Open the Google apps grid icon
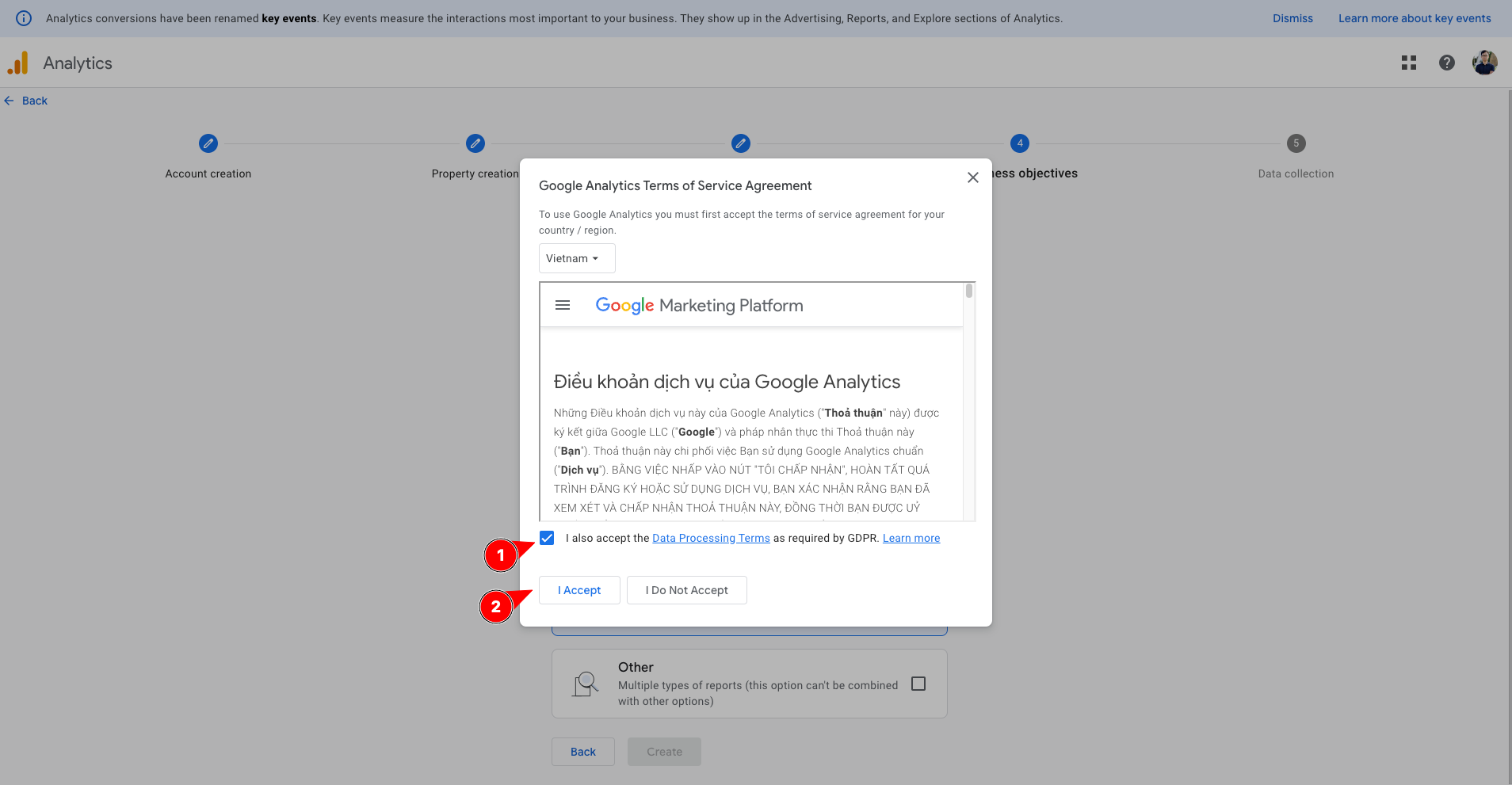This screenshot has width=1512, height=785. [x=1408, y=63]
